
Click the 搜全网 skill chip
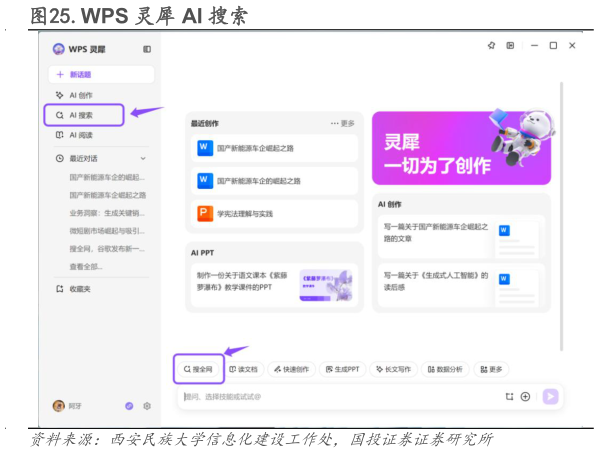(198, 369)
